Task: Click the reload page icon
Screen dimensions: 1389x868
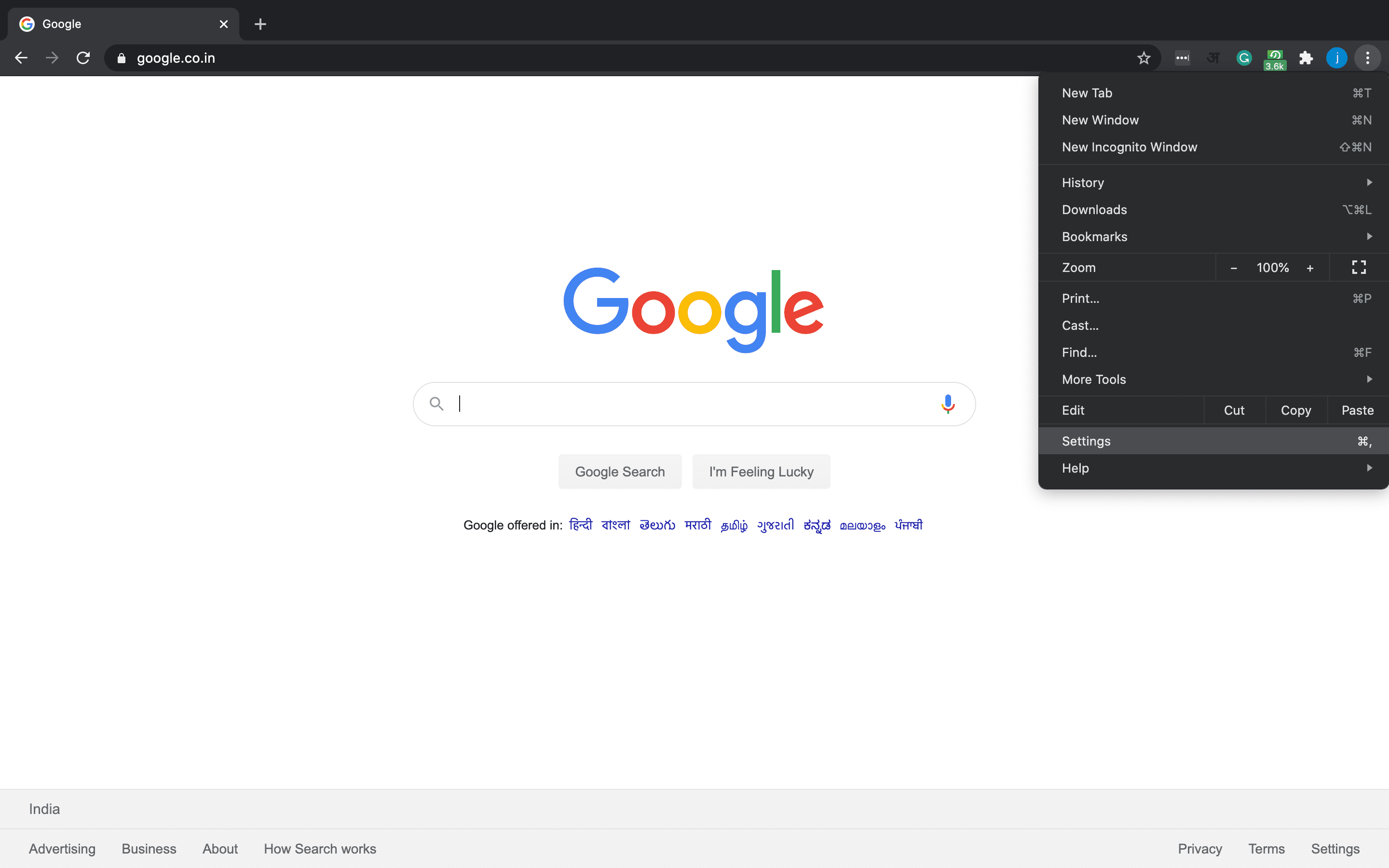Action: 83,57
